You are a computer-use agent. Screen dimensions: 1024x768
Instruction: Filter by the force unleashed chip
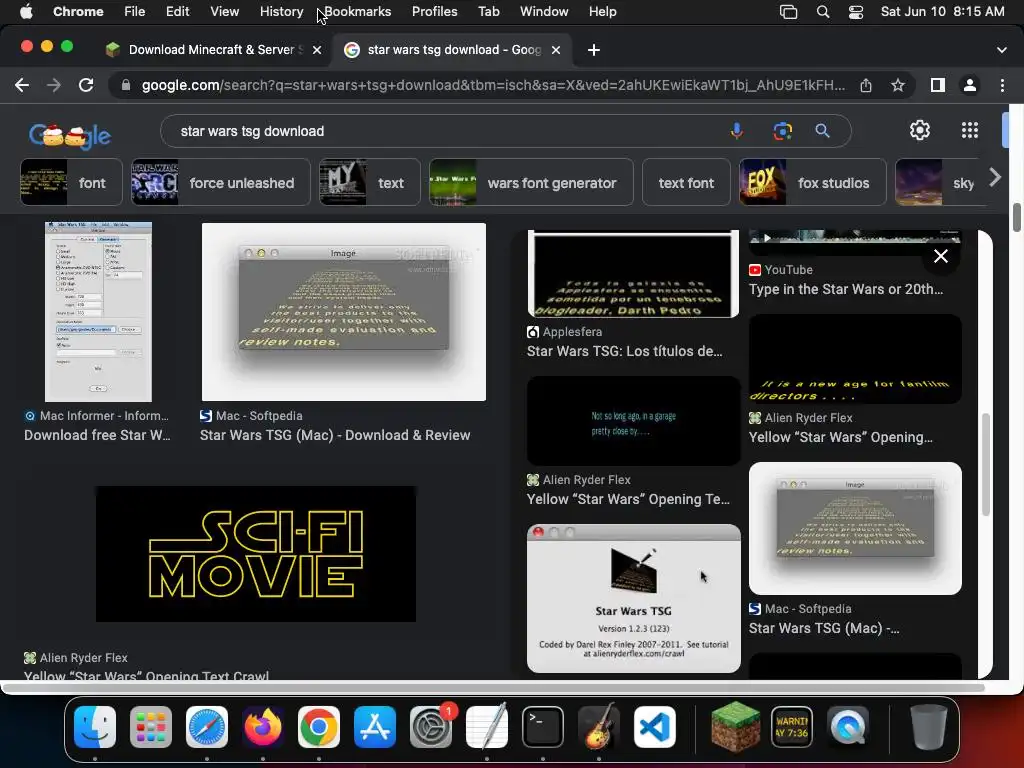221,182
